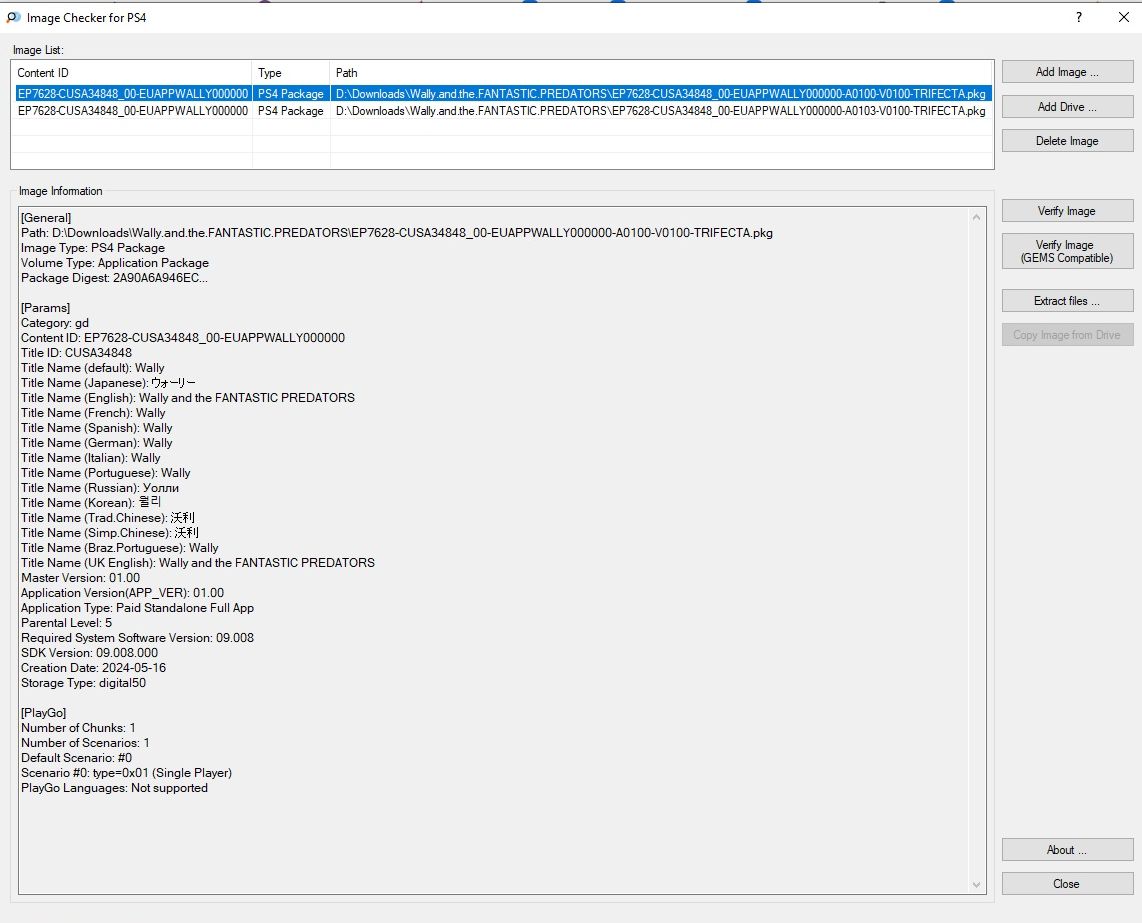Click Verify Image (GEMS Compatible) button
The image size is (1142, 923).
(x=1067, y=251)
